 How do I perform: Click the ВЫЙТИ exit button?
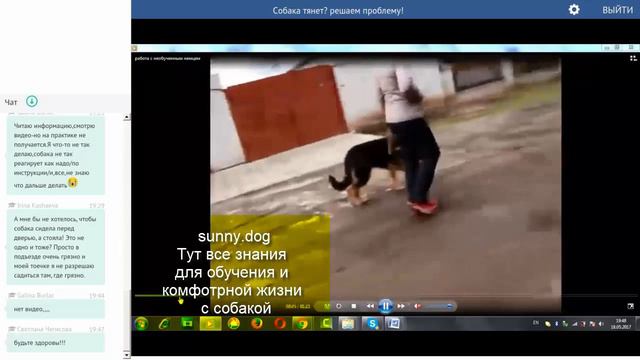click(x=618, y=10)
